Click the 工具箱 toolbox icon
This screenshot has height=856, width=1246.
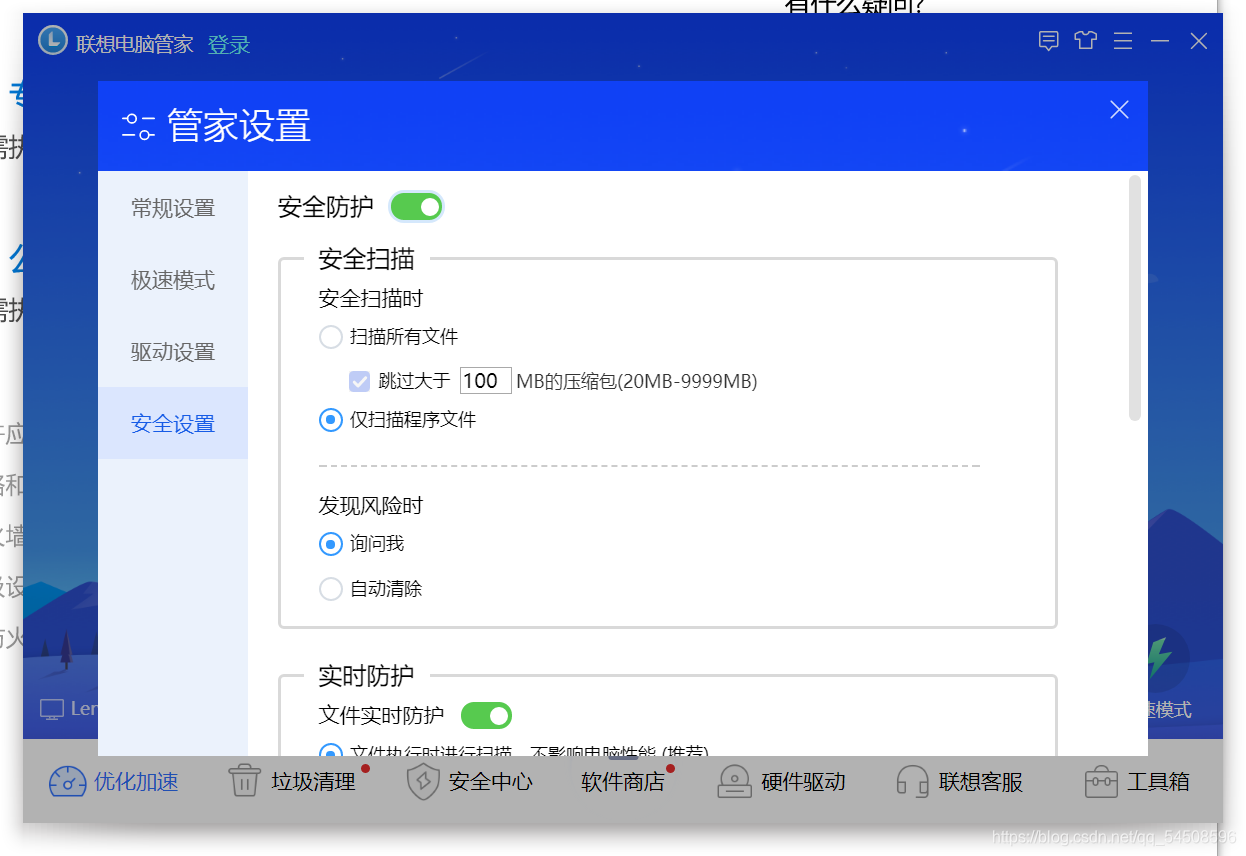coord(1101,782)
